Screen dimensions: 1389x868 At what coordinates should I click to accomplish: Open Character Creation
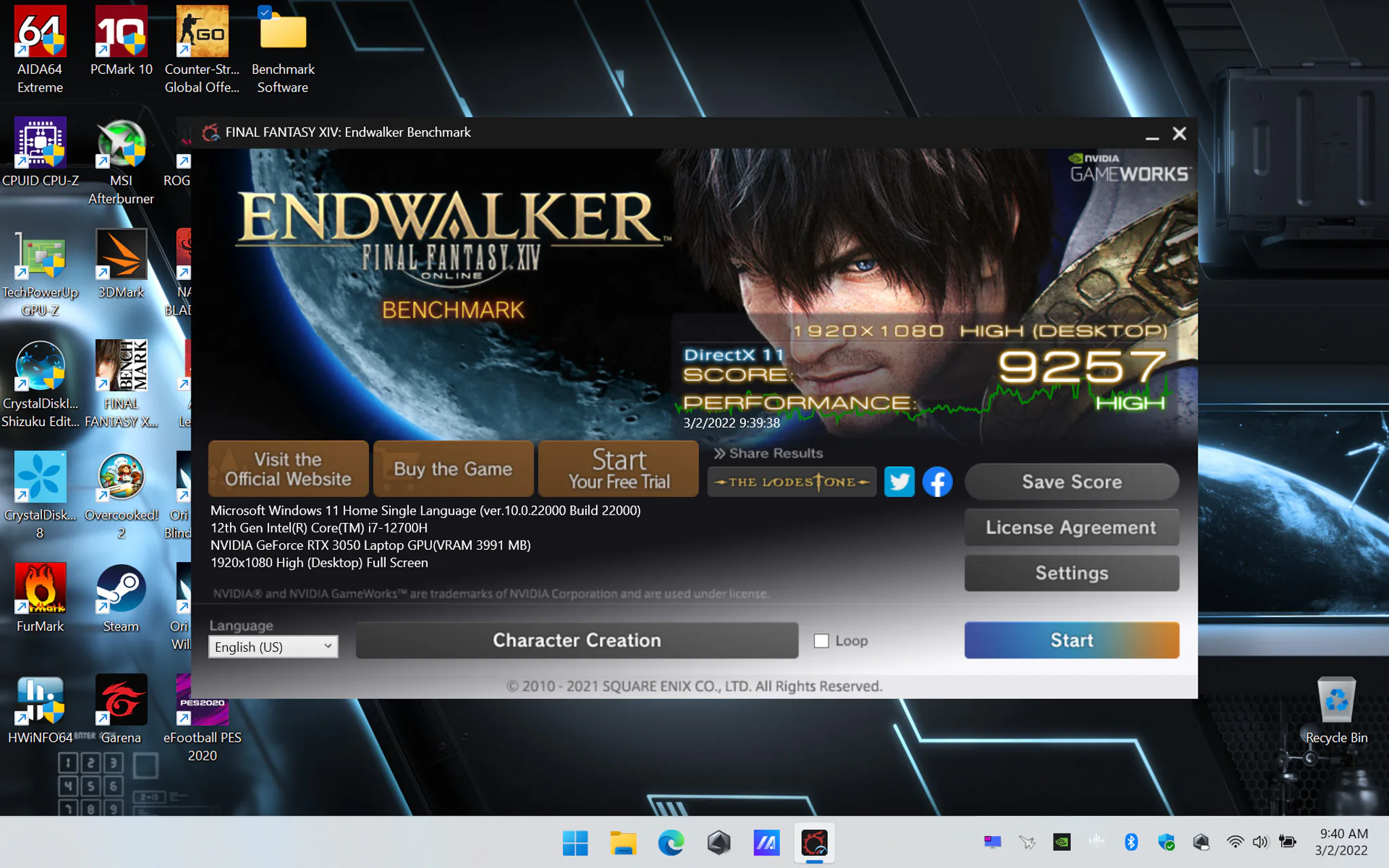pyautogui.click(x=577, y=640)
